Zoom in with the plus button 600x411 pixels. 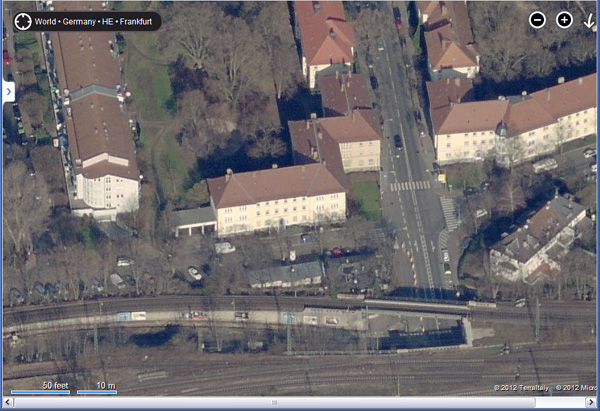(564, 20)
